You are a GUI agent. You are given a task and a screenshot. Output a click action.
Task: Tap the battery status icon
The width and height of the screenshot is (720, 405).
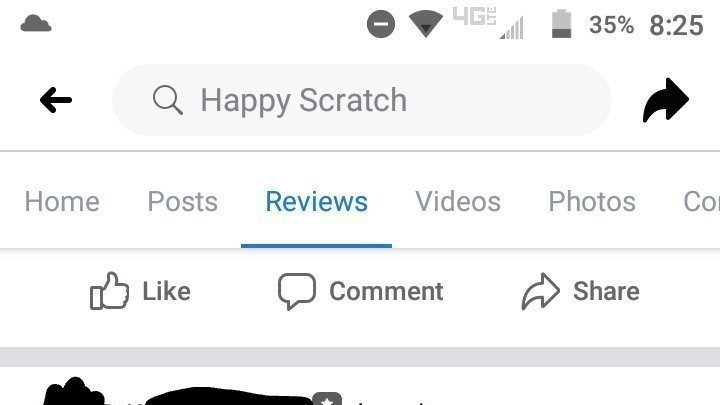pyautogui.click(x=561, y=24)
